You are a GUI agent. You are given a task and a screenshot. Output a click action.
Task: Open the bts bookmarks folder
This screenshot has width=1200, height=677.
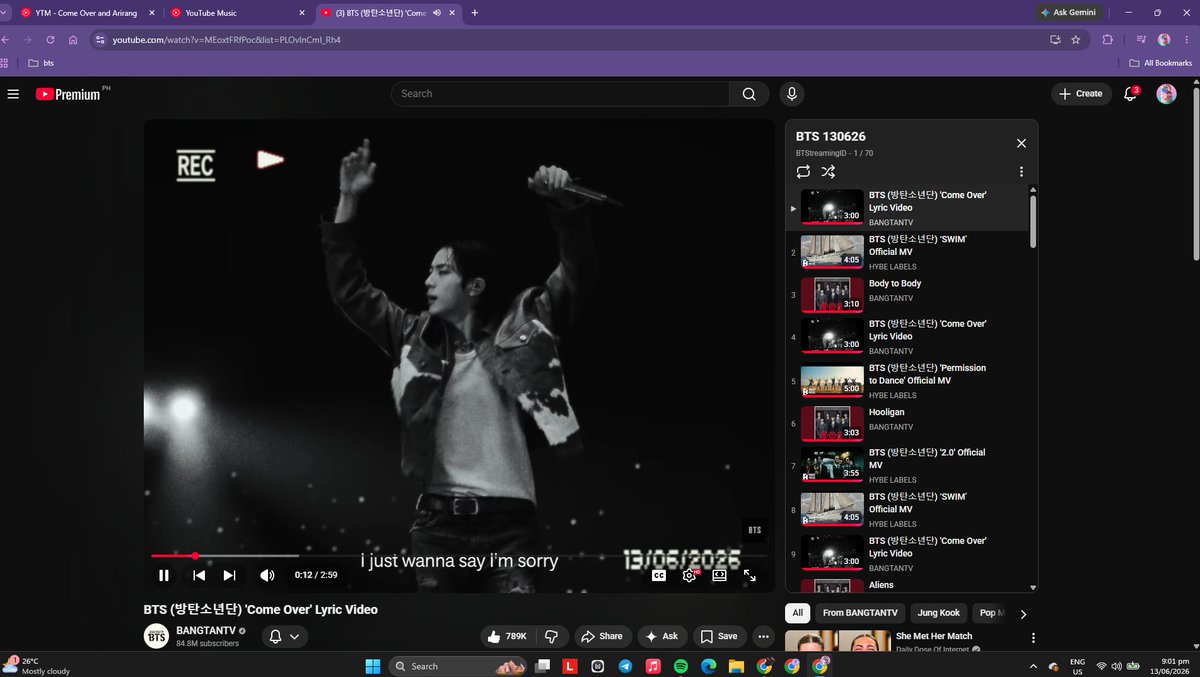click(41, 63)
